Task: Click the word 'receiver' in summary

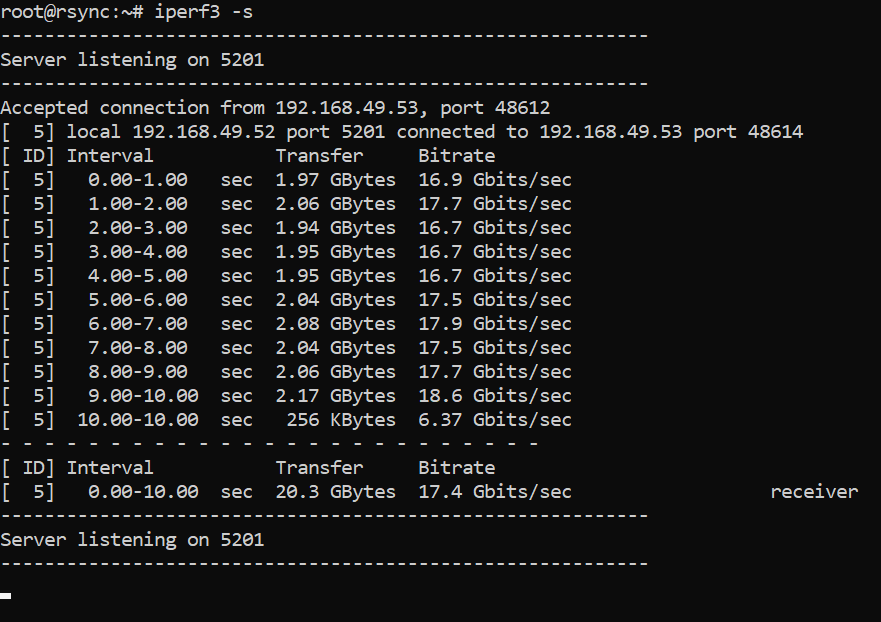Action: pyautogui.click(x=813, y=492)
